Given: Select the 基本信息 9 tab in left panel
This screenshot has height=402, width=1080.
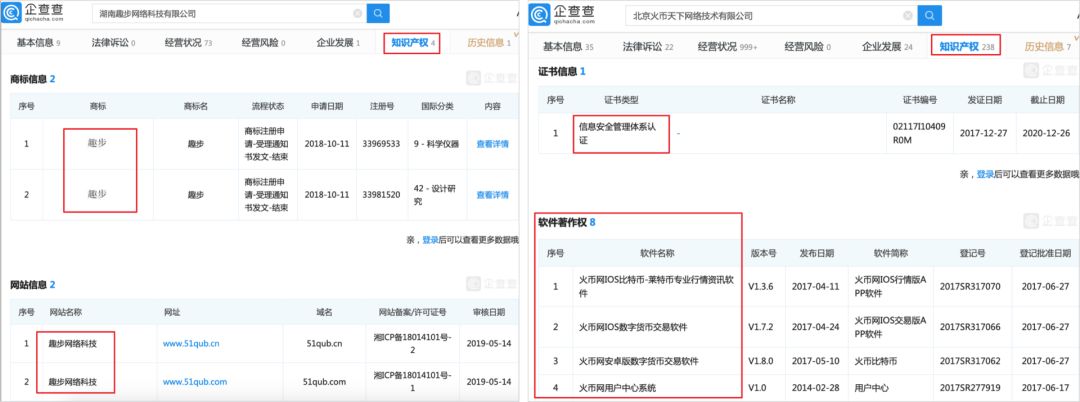Looking at the screenshot, I should 37,43.
